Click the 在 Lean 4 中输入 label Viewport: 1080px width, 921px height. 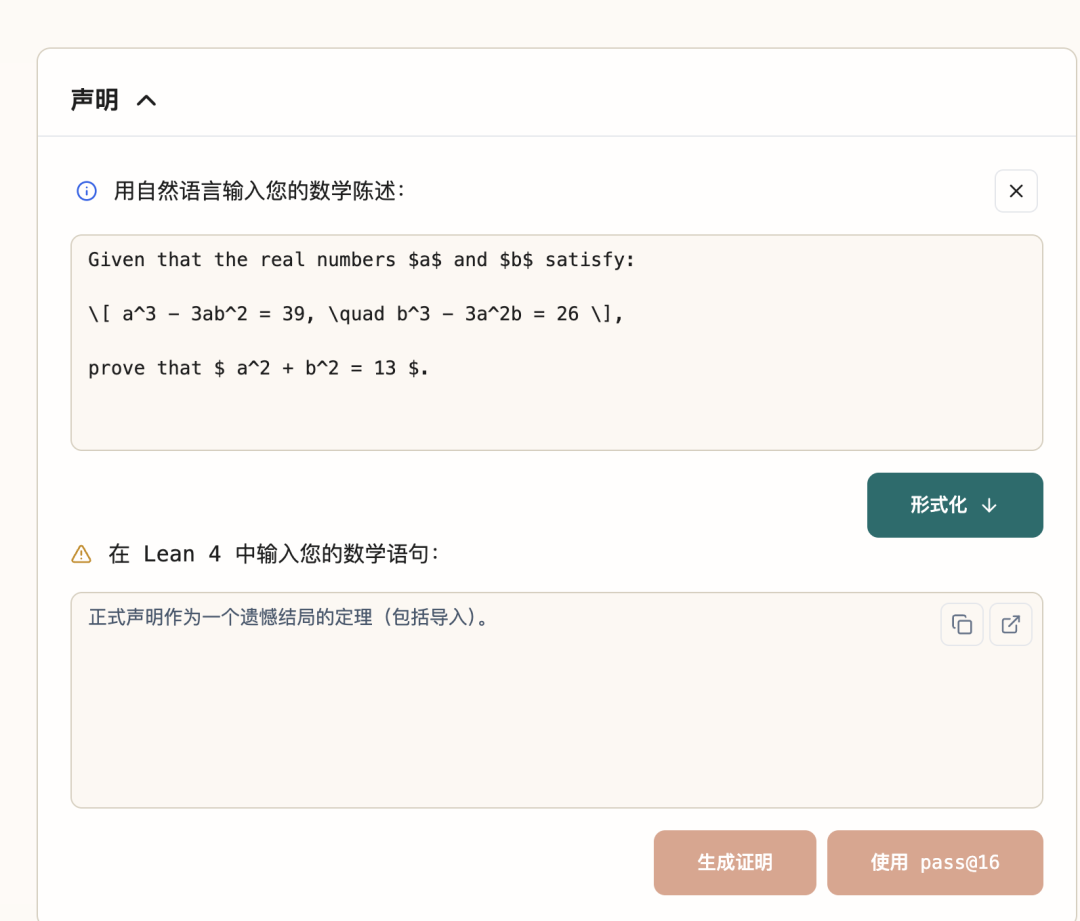[273, 554]
